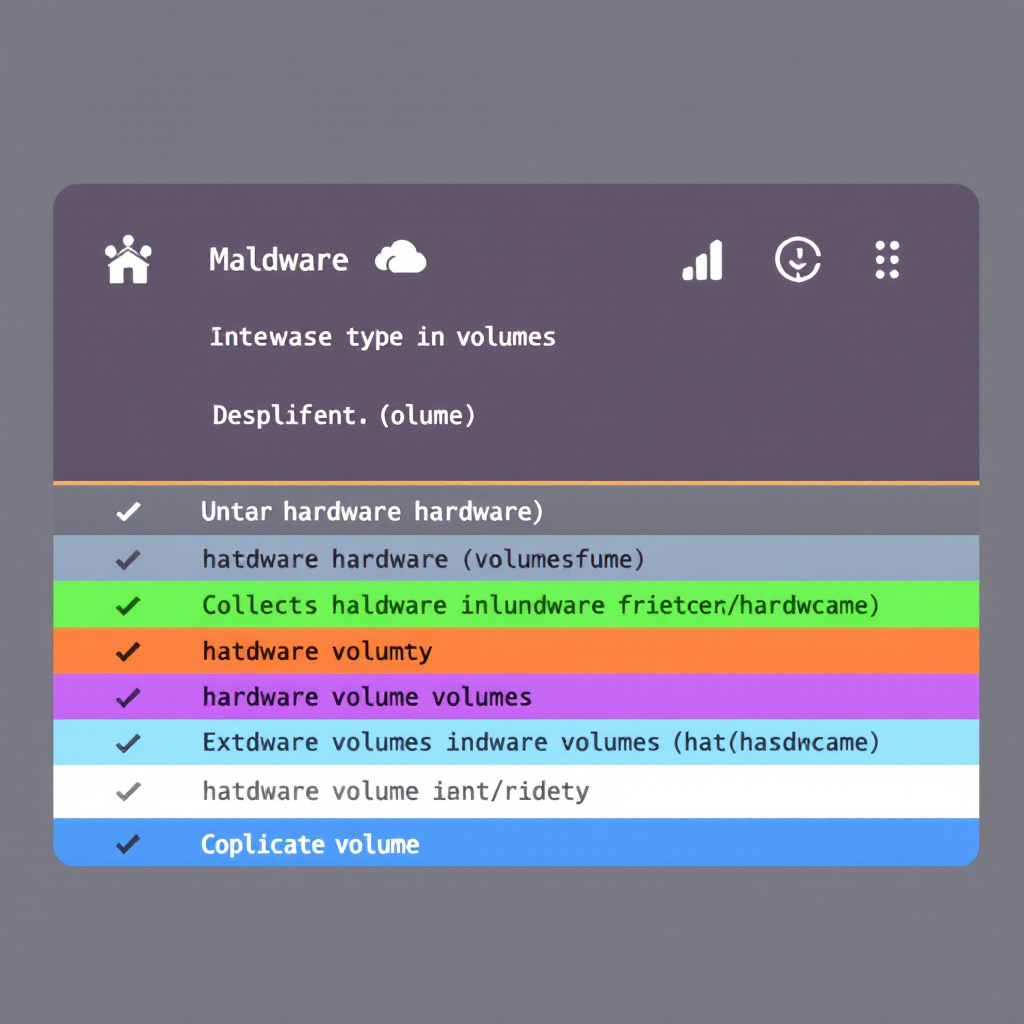Open the home icon
Viewport: 1024px width, 1024px height.
pyautogui.click(x=128, y=259)
